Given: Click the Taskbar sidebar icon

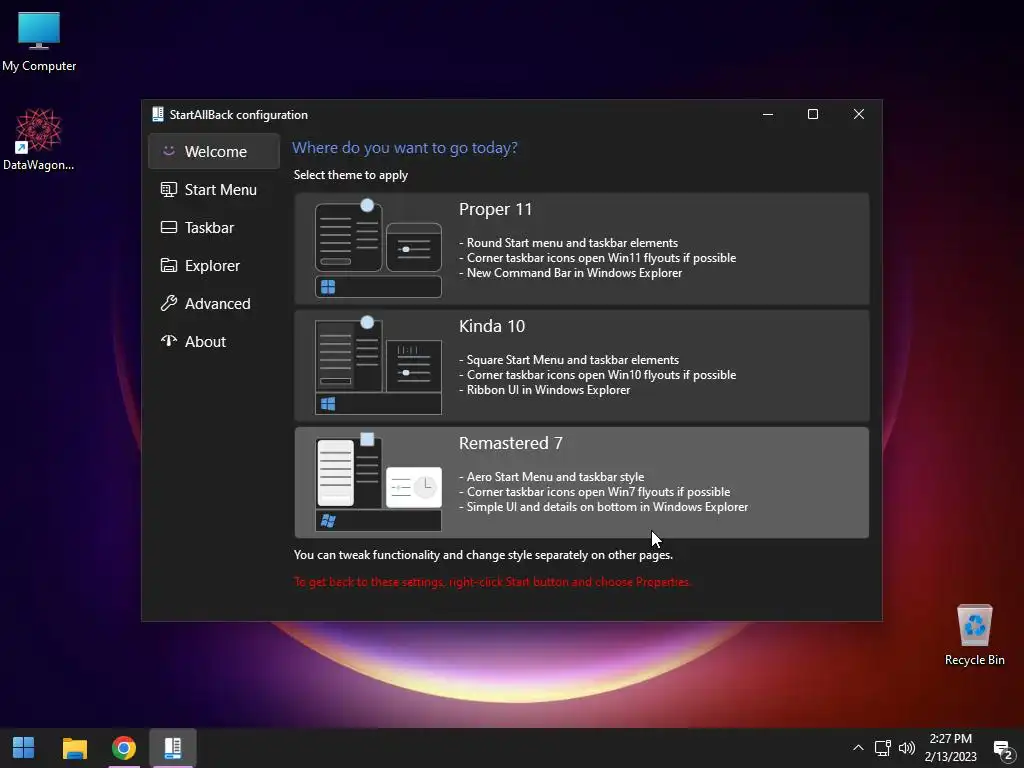Looking at the screenshot, I should (168, 227).
